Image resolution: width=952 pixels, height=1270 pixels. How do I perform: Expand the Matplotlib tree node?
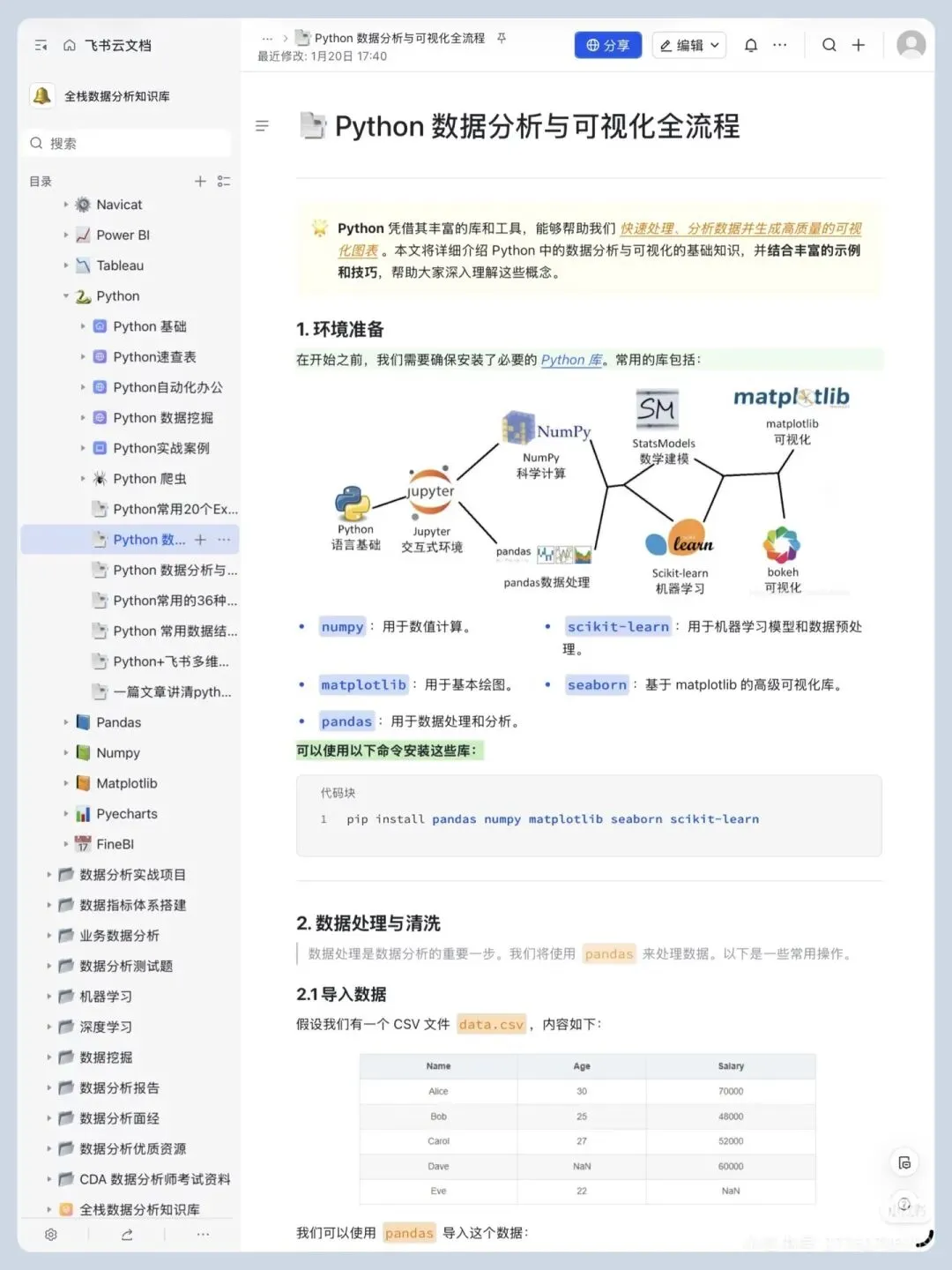click(66, 783)
